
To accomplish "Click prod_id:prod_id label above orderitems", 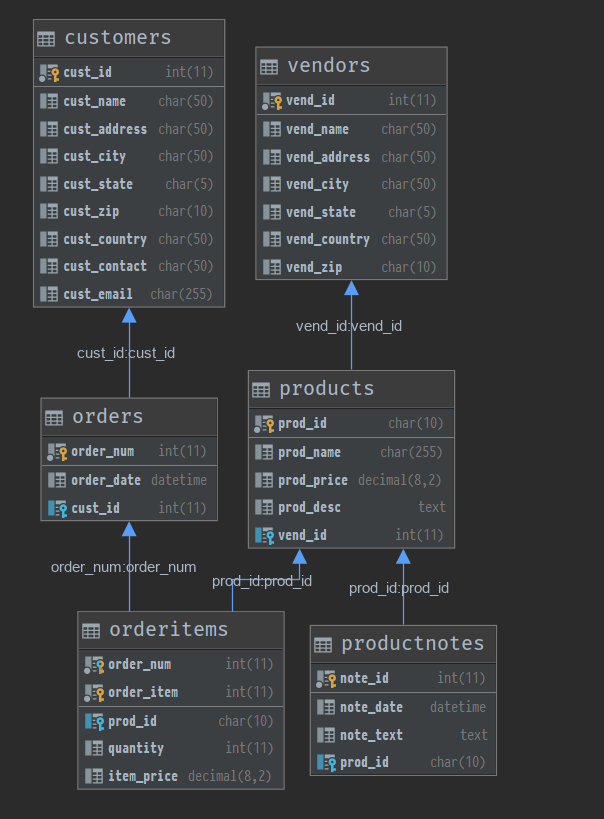I will tap(262, 581).
